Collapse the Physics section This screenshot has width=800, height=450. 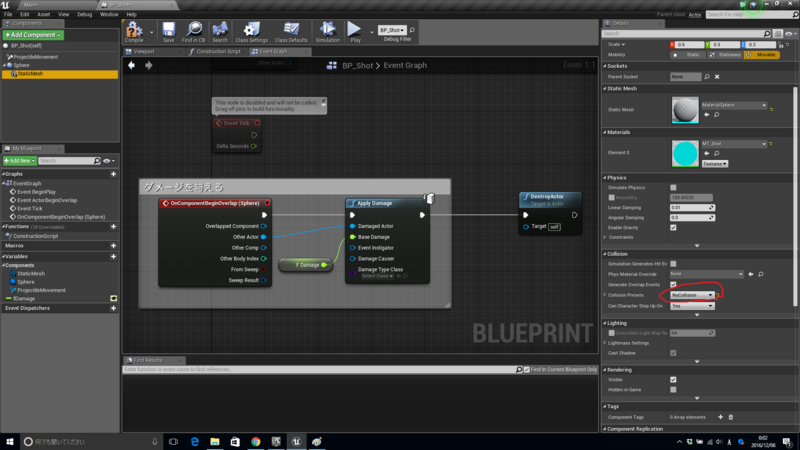[605, 178]
